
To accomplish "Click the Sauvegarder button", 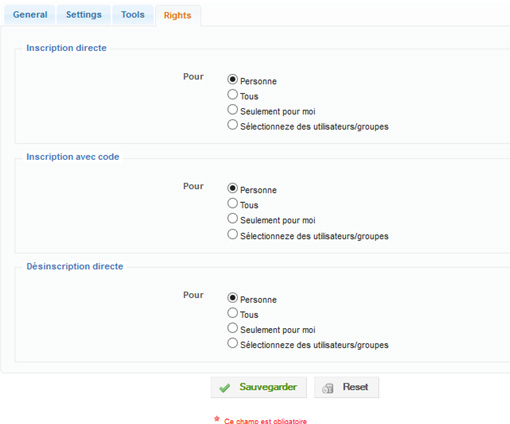I will [x=259, y=387].
